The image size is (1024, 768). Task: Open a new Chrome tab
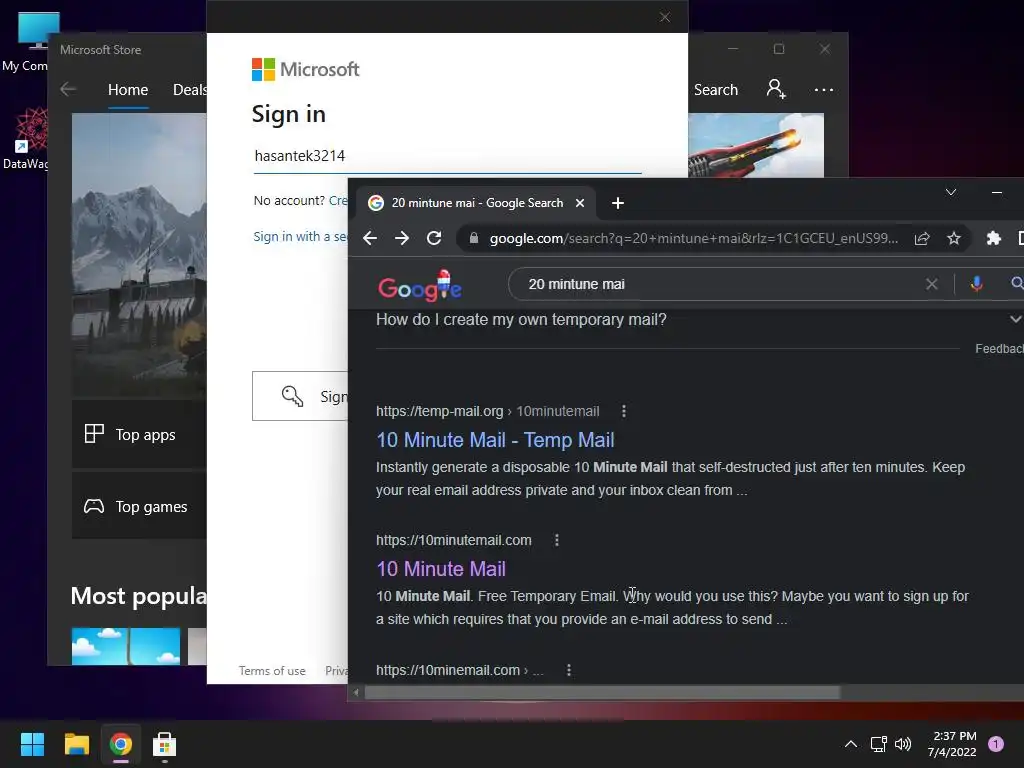[618, 203]
